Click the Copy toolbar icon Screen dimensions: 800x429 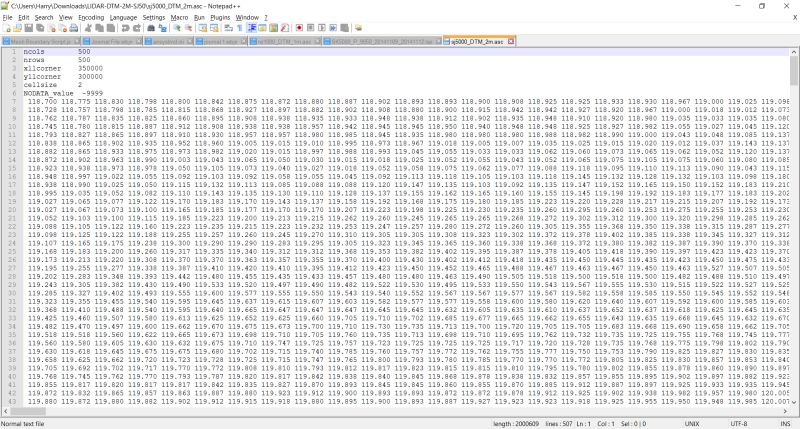[99, 28]
